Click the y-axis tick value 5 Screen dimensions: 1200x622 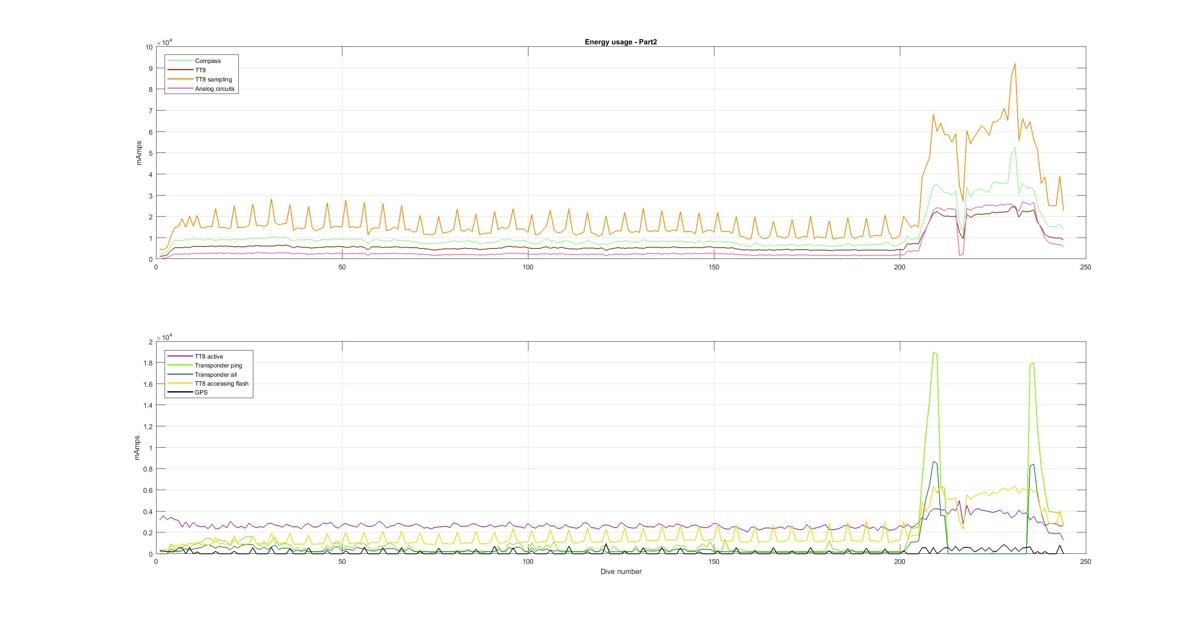pos(150,153)
